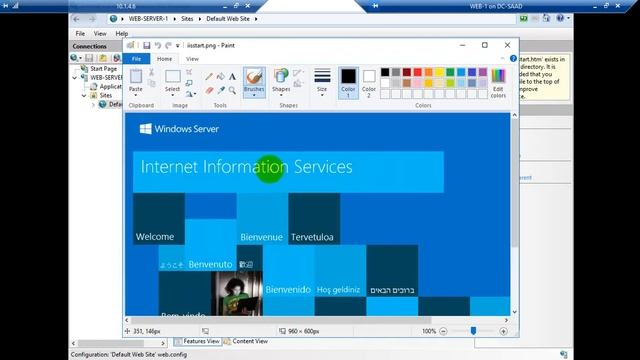Click zoom in plus button
This screenshot has width=640, height=360.
coord(503,331)
